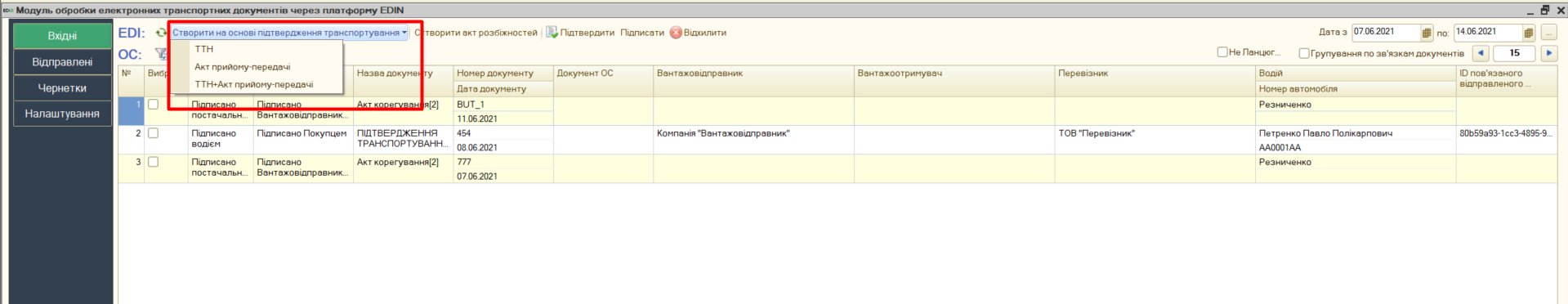Select row number 2 cell
The height and width of the screenshot is (304, 1568).
point(131,140)
